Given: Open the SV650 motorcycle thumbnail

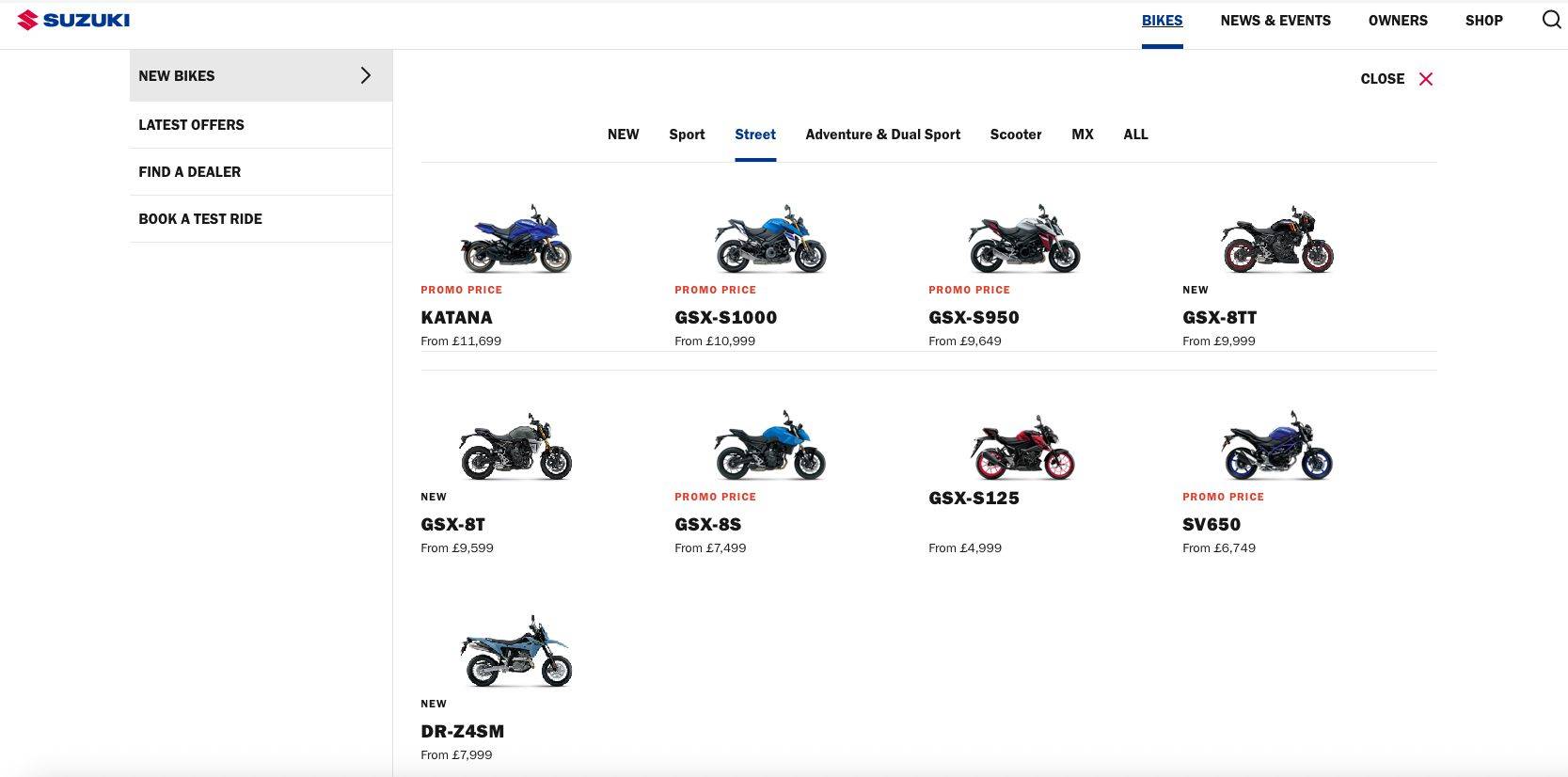Looking at the screenshot, I should [1276, 446].
